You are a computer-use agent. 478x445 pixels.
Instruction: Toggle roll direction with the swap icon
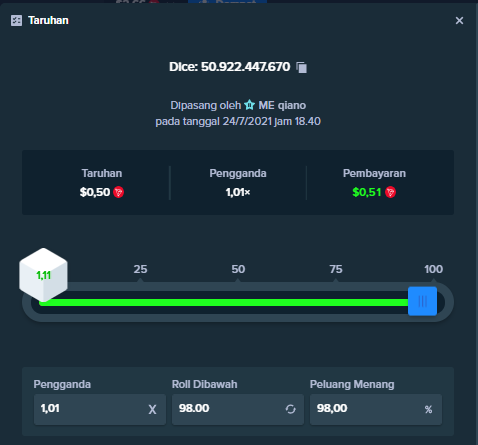(290, 409)
